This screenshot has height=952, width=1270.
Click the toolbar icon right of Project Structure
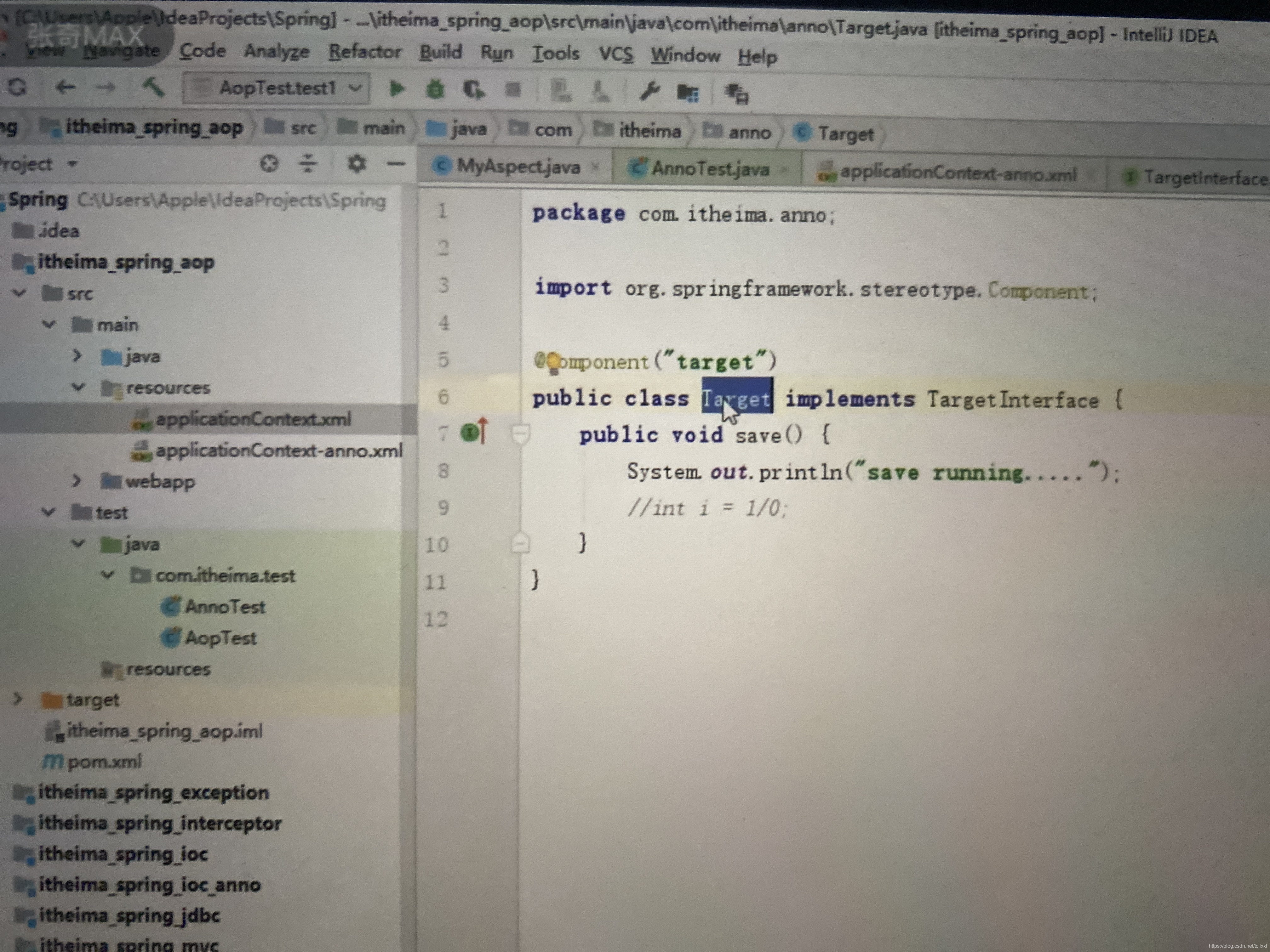pos(736,93)
